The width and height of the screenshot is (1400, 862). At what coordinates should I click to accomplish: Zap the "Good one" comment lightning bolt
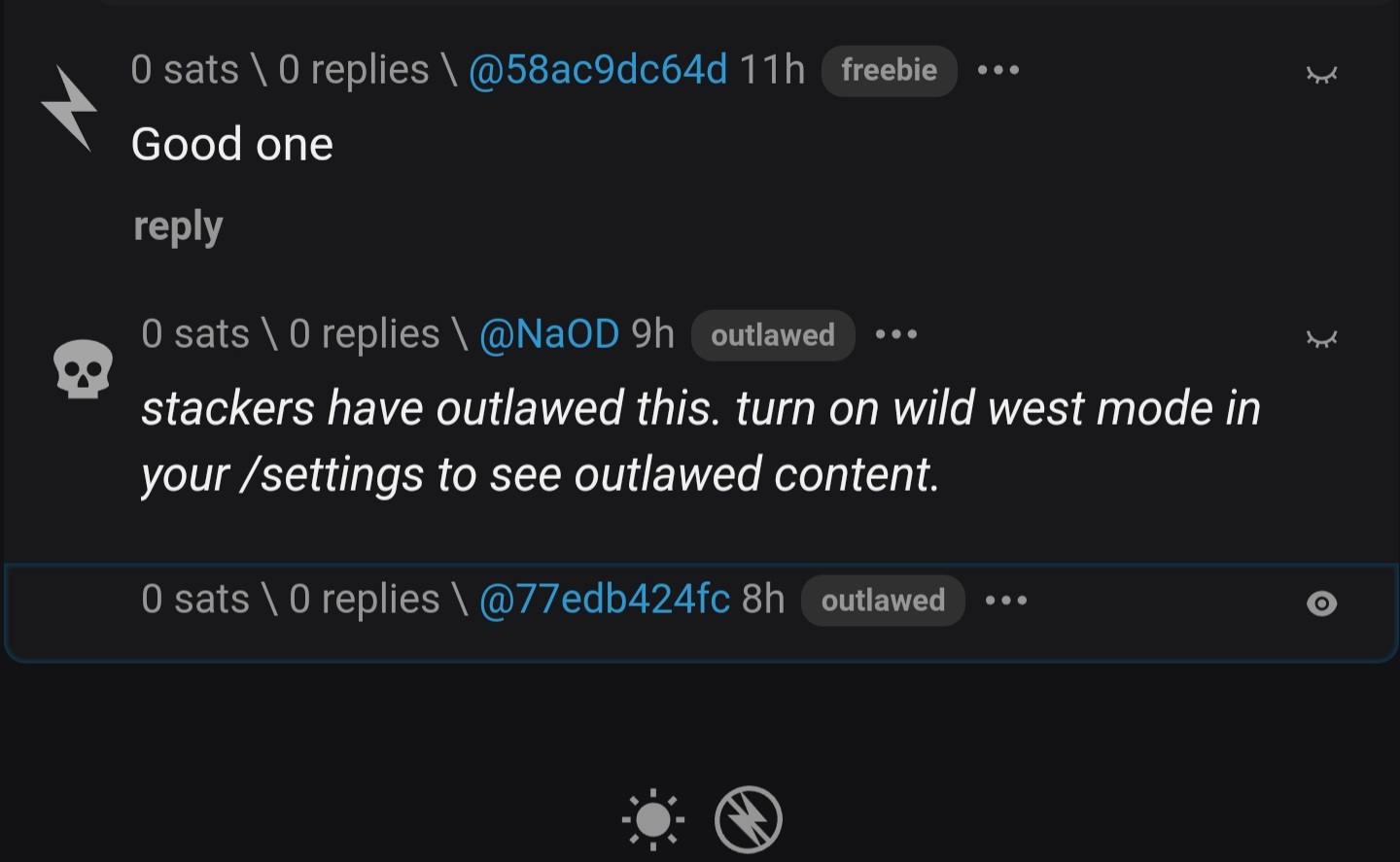pos(69,108)
